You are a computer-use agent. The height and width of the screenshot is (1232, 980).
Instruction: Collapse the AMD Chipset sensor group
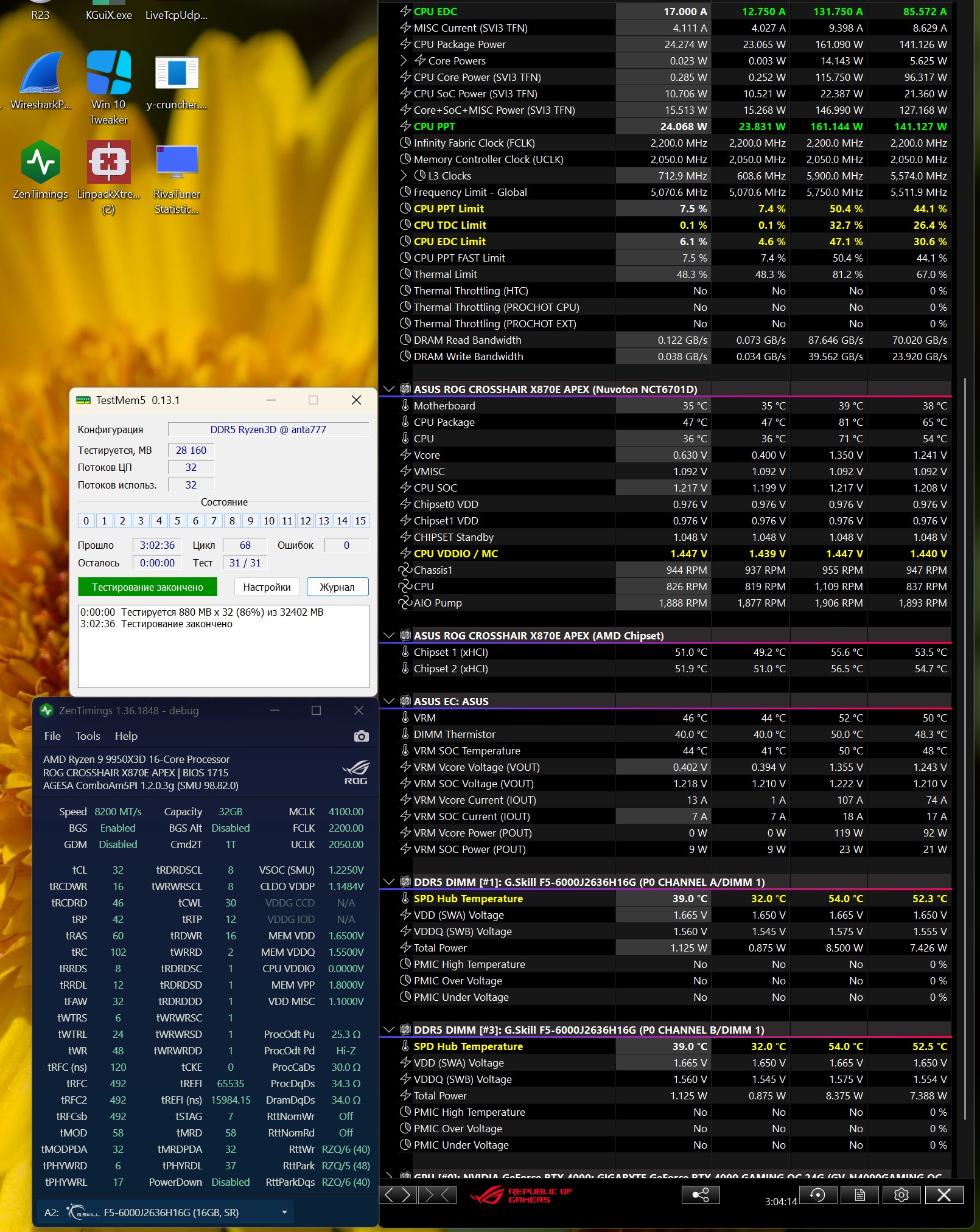[x=389, y=636]
